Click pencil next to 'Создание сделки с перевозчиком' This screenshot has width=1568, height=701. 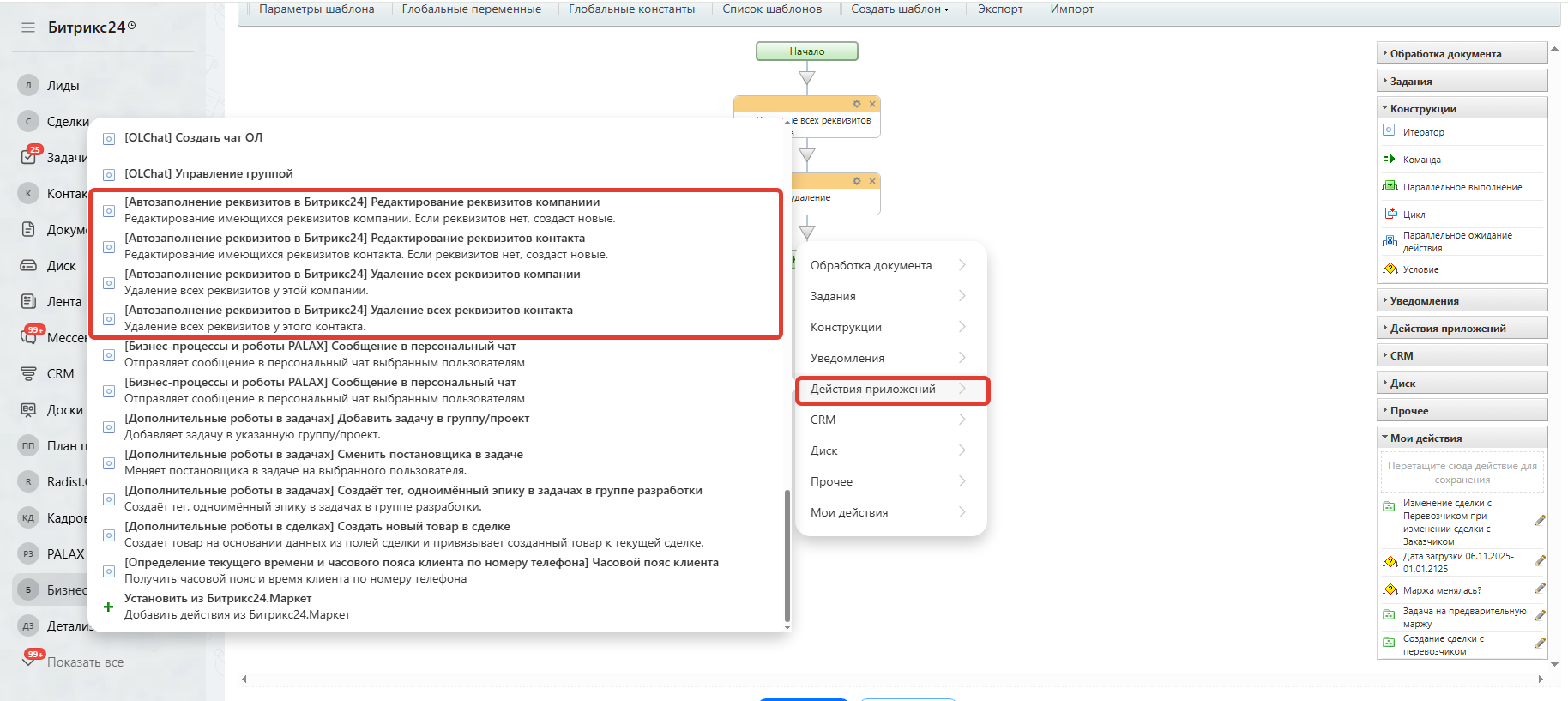[1540, 644]
